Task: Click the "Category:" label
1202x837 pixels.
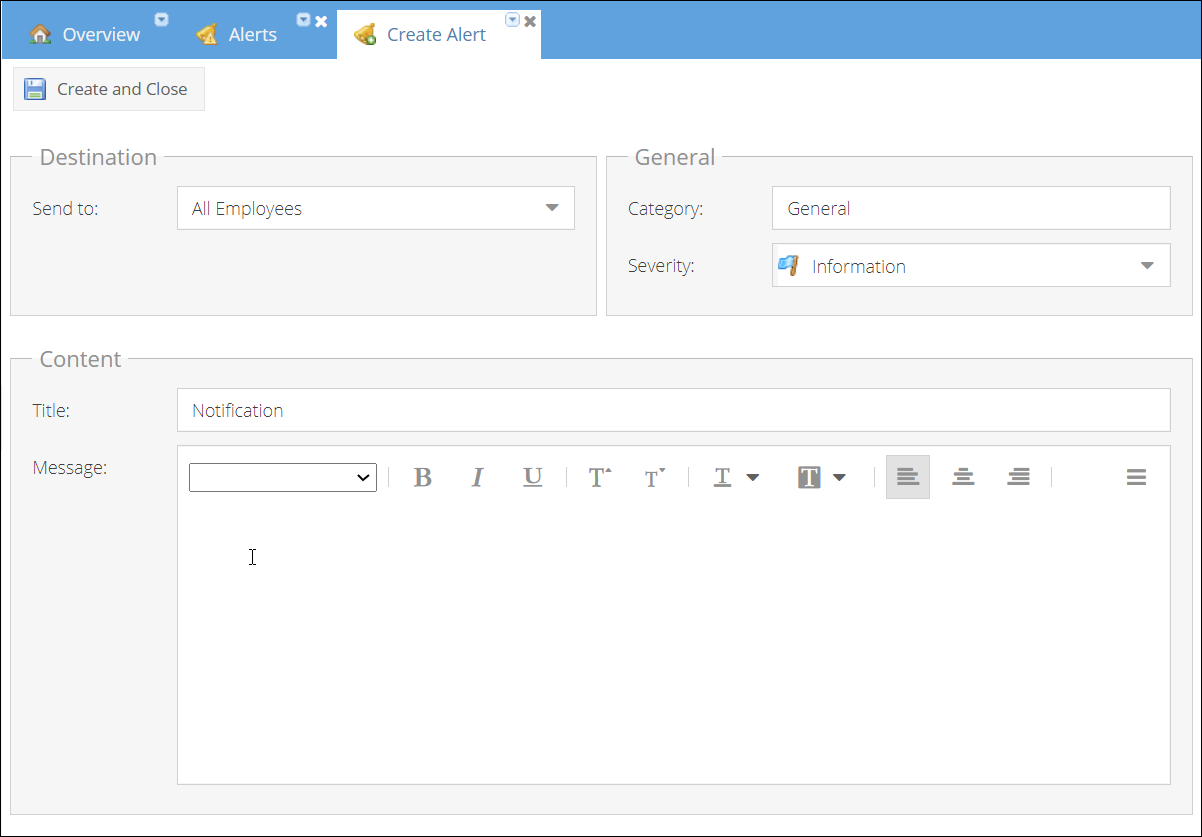Action: [x=666, y=209]
